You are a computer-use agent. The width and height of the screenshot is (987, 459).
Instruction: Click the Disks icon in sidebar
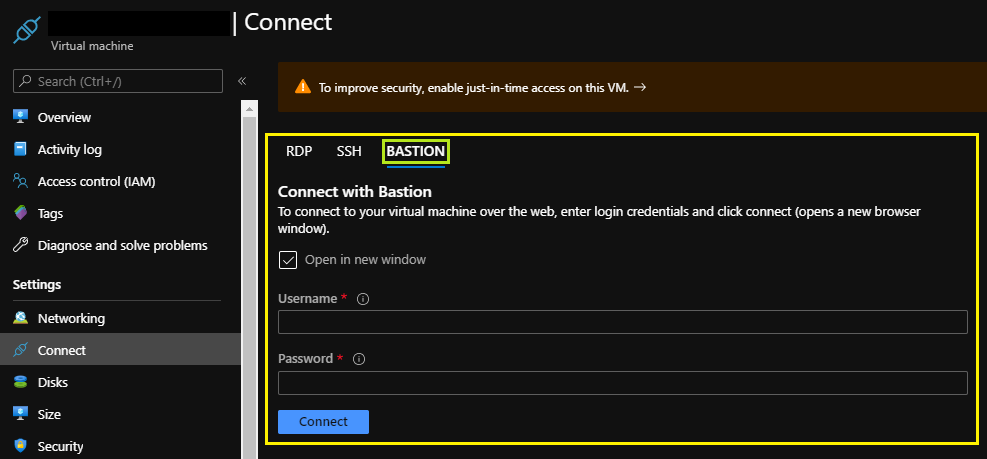[21, 382]
